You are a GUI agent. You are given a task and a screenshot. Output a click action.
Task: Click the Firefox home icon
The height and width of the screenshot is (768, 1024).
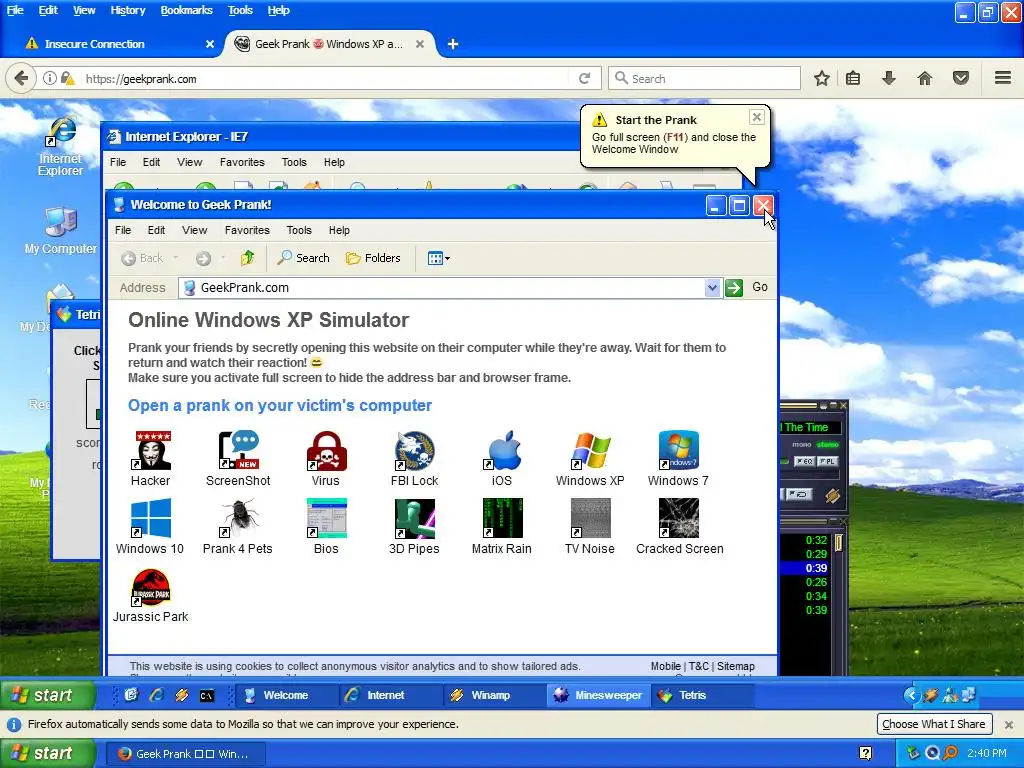click(925, 78)
